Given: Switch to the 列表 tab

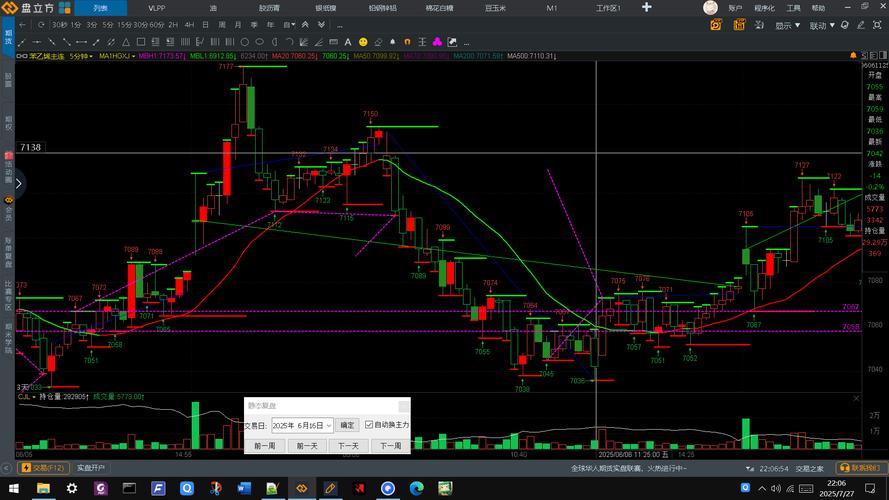Looking at the screenshot, I should (x=101, y=8).
